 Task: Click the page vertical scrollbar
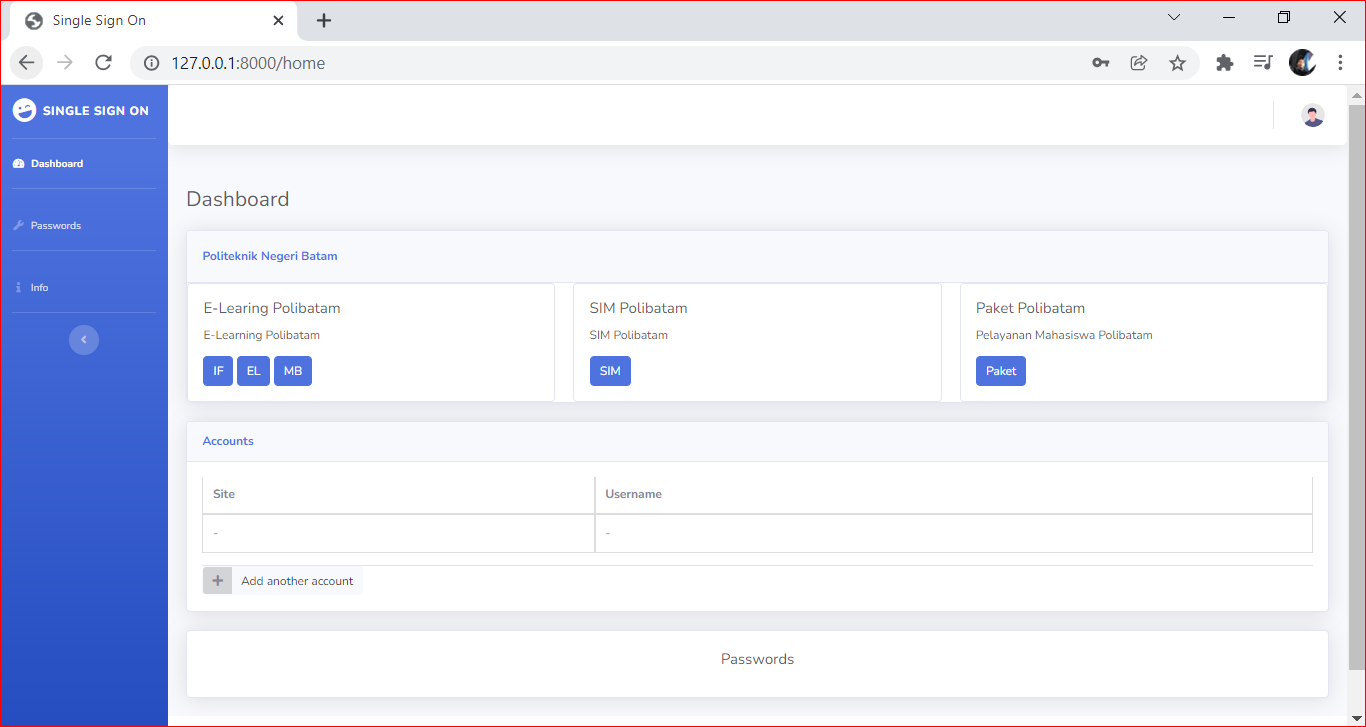click(1357, 387)
